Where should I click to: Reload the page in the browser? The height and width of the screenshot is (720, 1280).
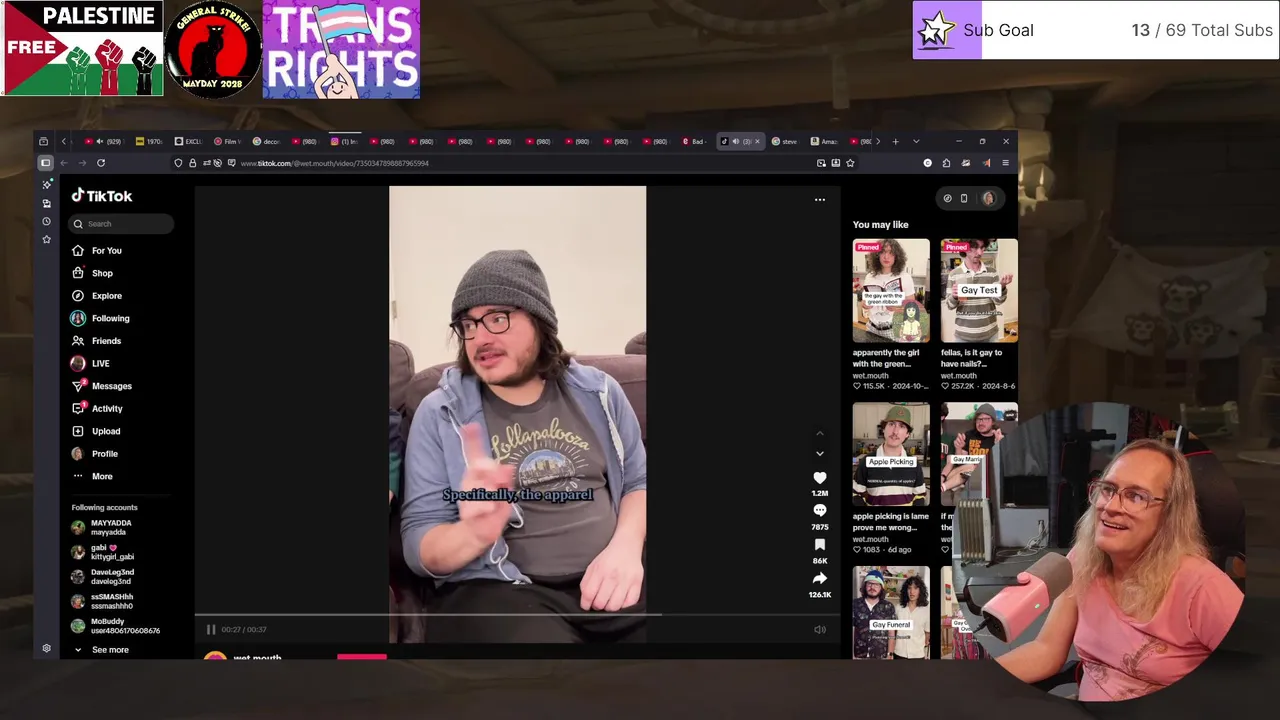[101, 163]
